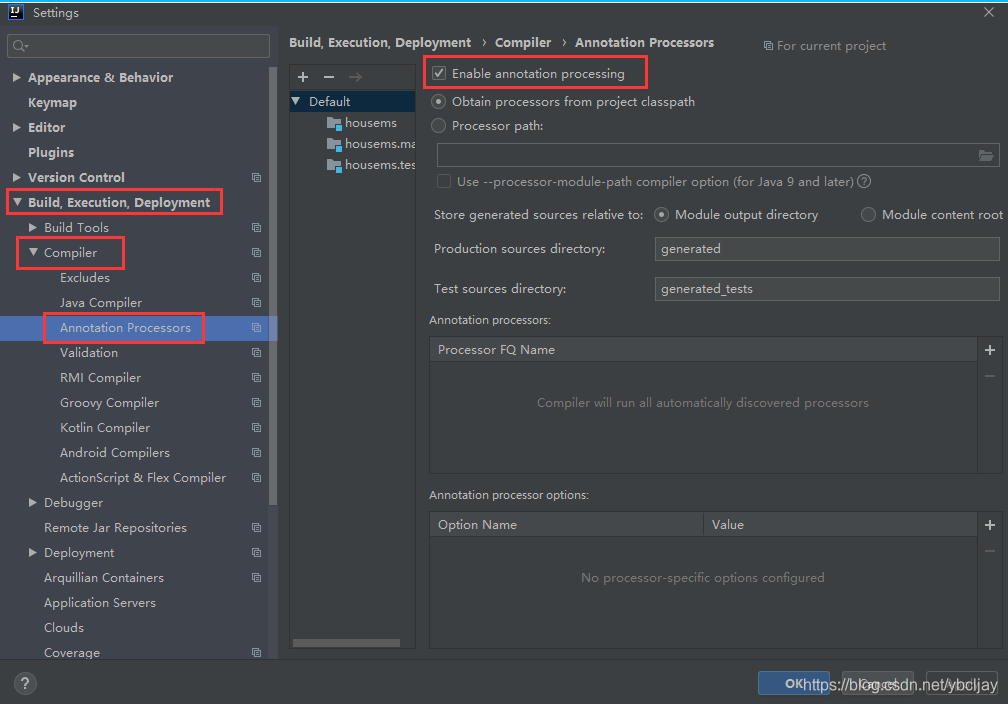
Task: Click project-level icon beside Excludes
Action: (256, 278)
